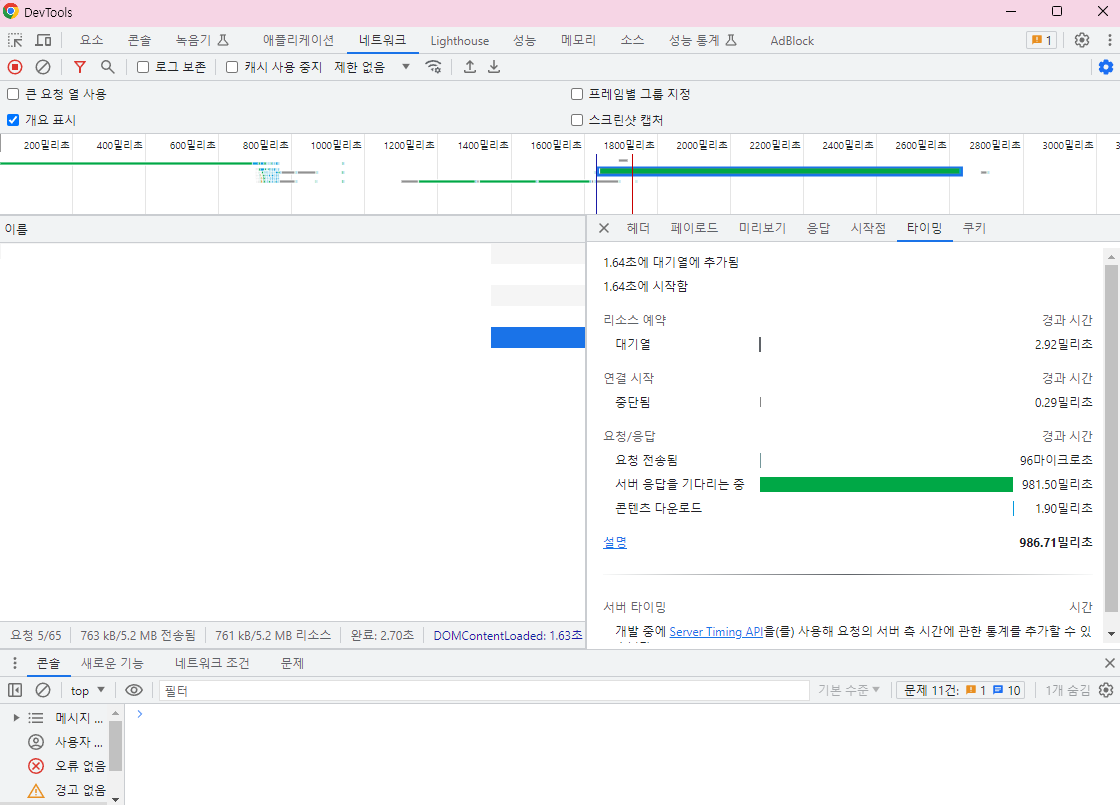Open the 문제 drawer tab

click(x=292, y=664)
